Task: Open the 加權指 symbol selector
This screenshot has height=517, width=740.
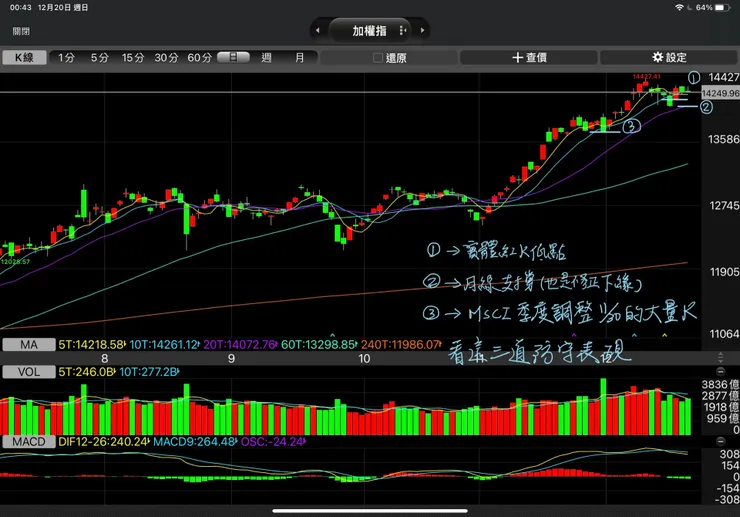Action: click(370, 31)
